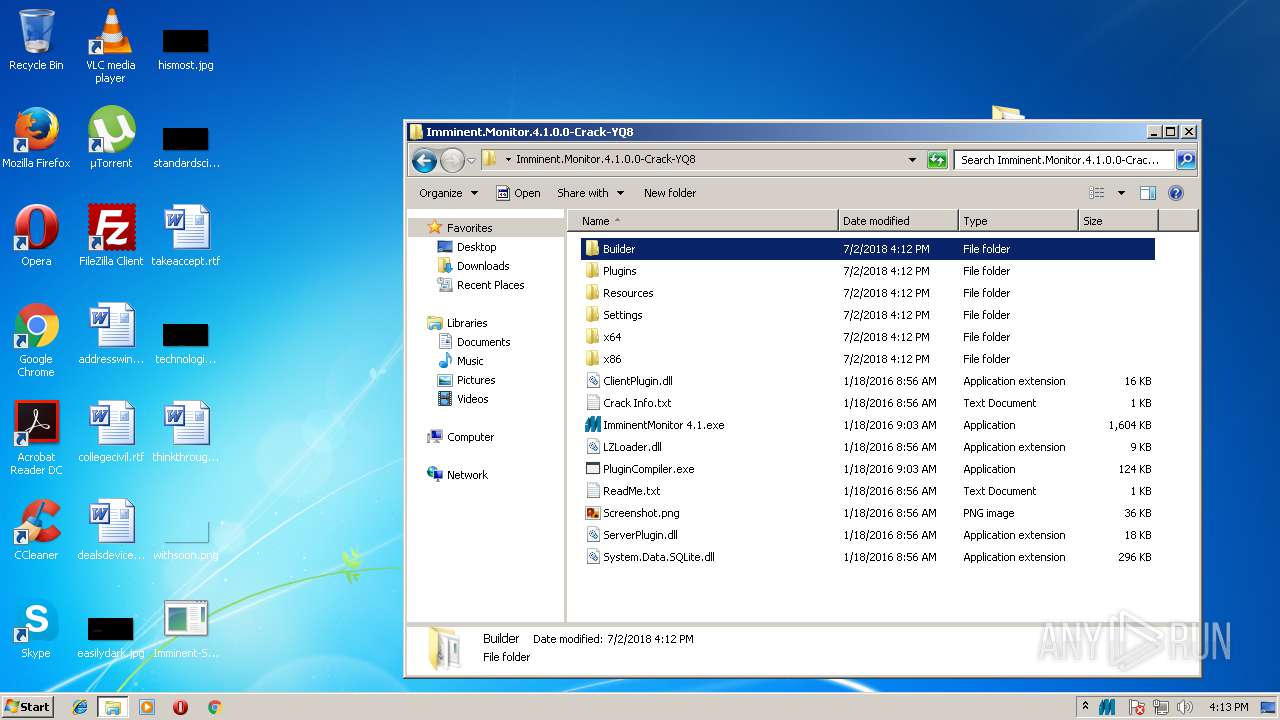Click the New folder button

pyautogui.click(x=670, y=193)
